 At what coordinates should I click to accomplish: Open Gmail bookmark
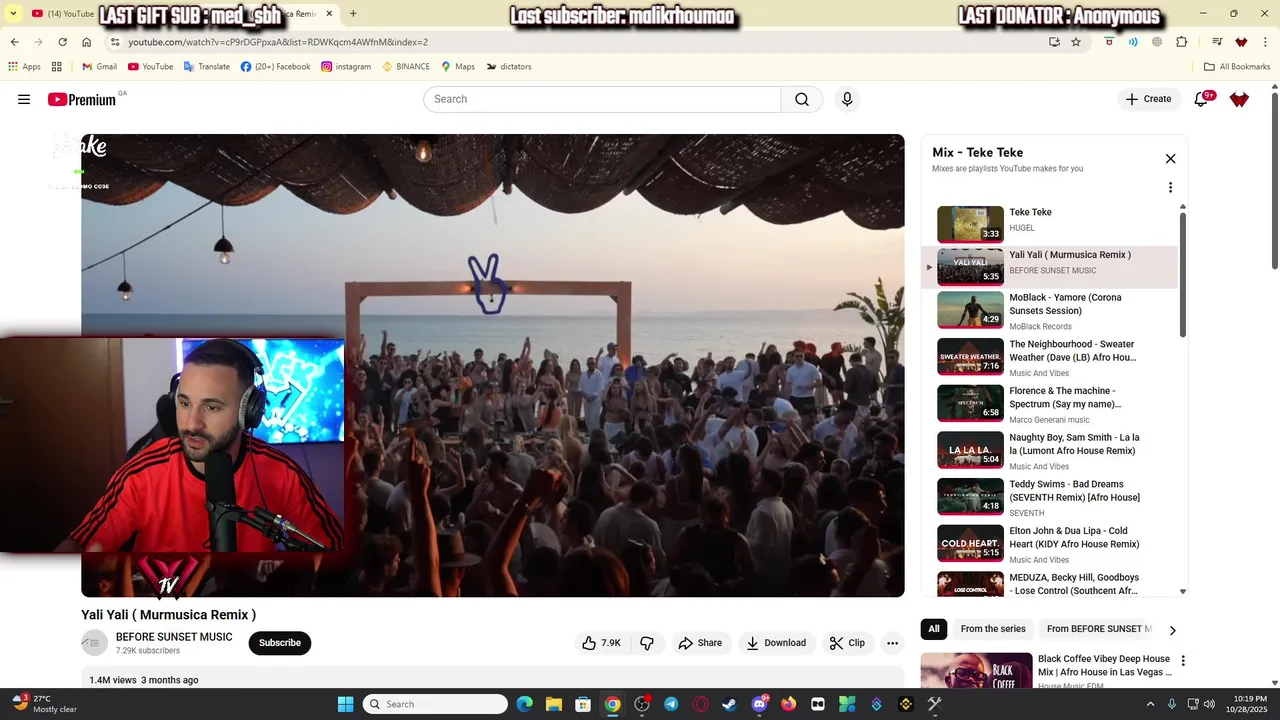99,67
